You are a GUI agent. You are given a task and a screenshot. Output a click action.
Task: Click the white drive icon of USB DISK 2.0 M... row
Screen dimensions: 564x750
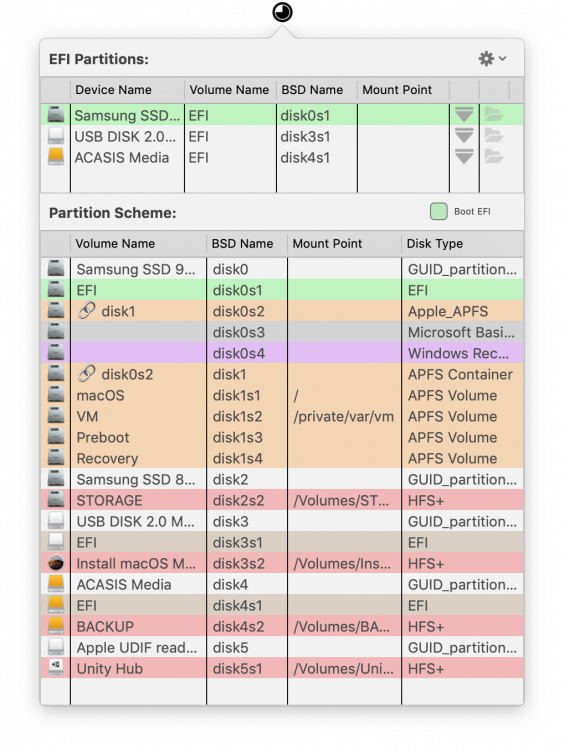tap(56, 521)
